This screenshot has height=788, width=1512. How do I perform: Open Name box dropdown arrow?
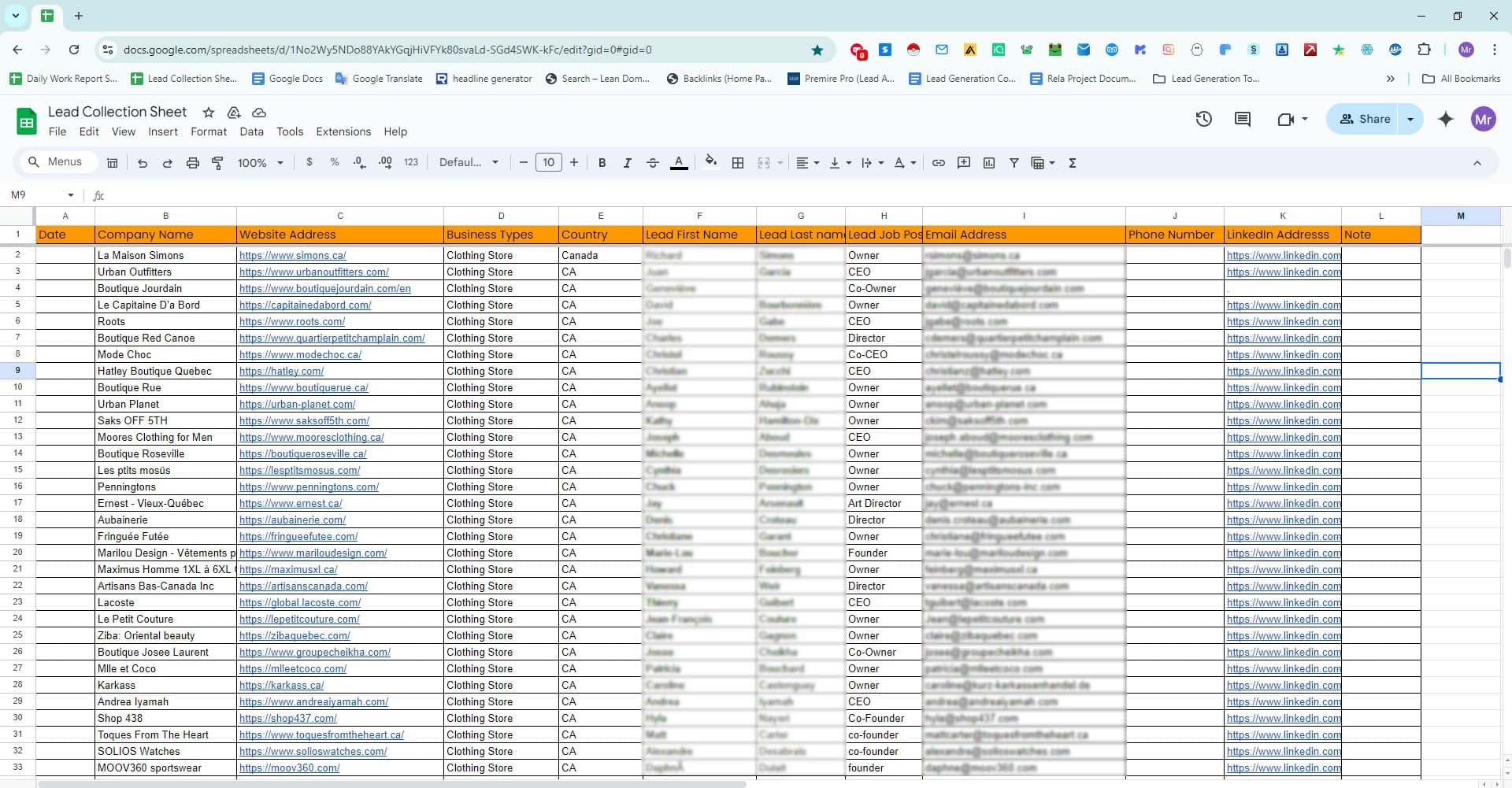71,195
